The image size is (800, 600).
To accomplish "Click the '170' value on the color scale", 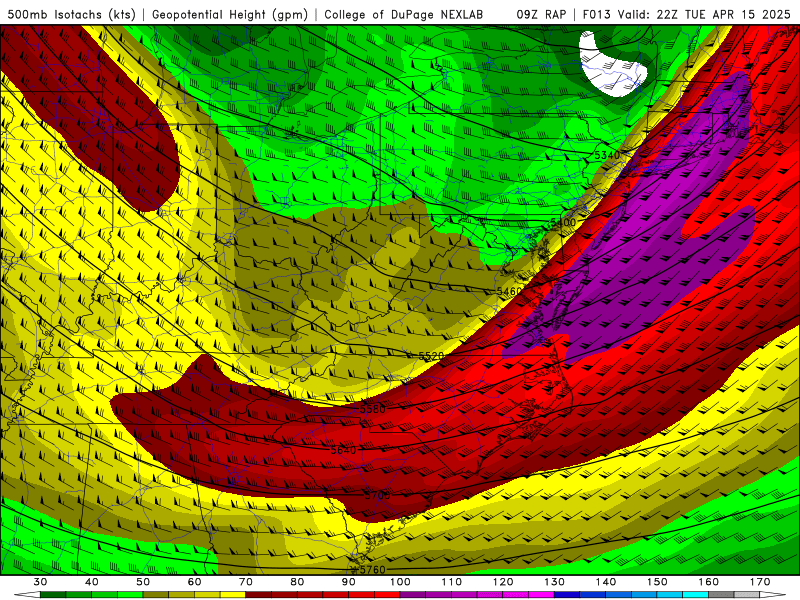I will pyautogui.click(x=760, y=582).
